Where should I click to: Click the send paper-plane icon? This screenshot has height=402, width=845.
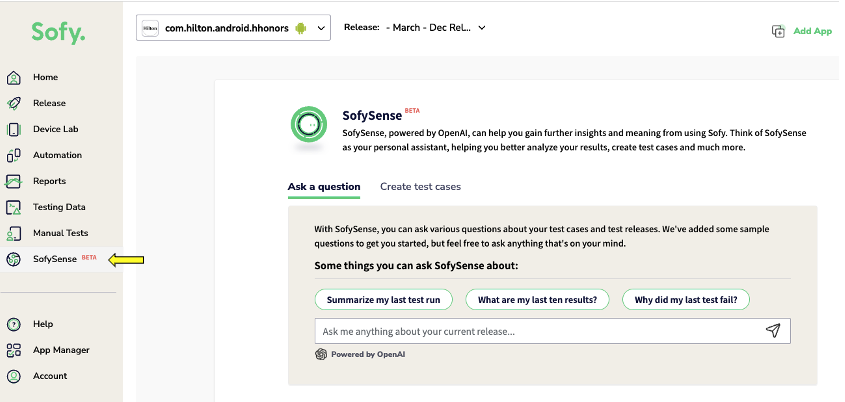coord(773,330)
